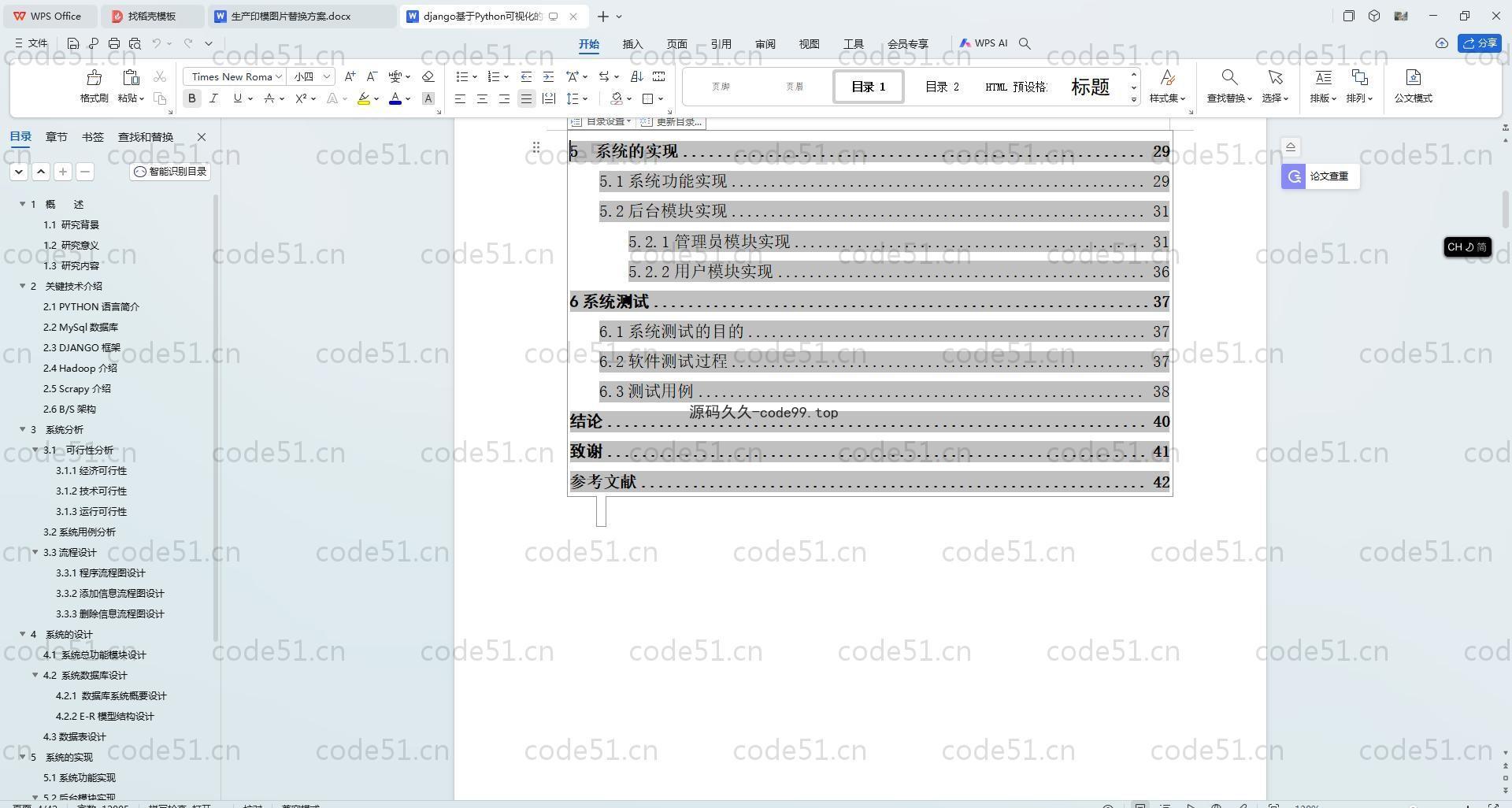Image resolution: width=1512 pixels, height=808 pixels.
Task: Toggle align left paragraph
Action: pyautogui.click(x=460, y=98)
